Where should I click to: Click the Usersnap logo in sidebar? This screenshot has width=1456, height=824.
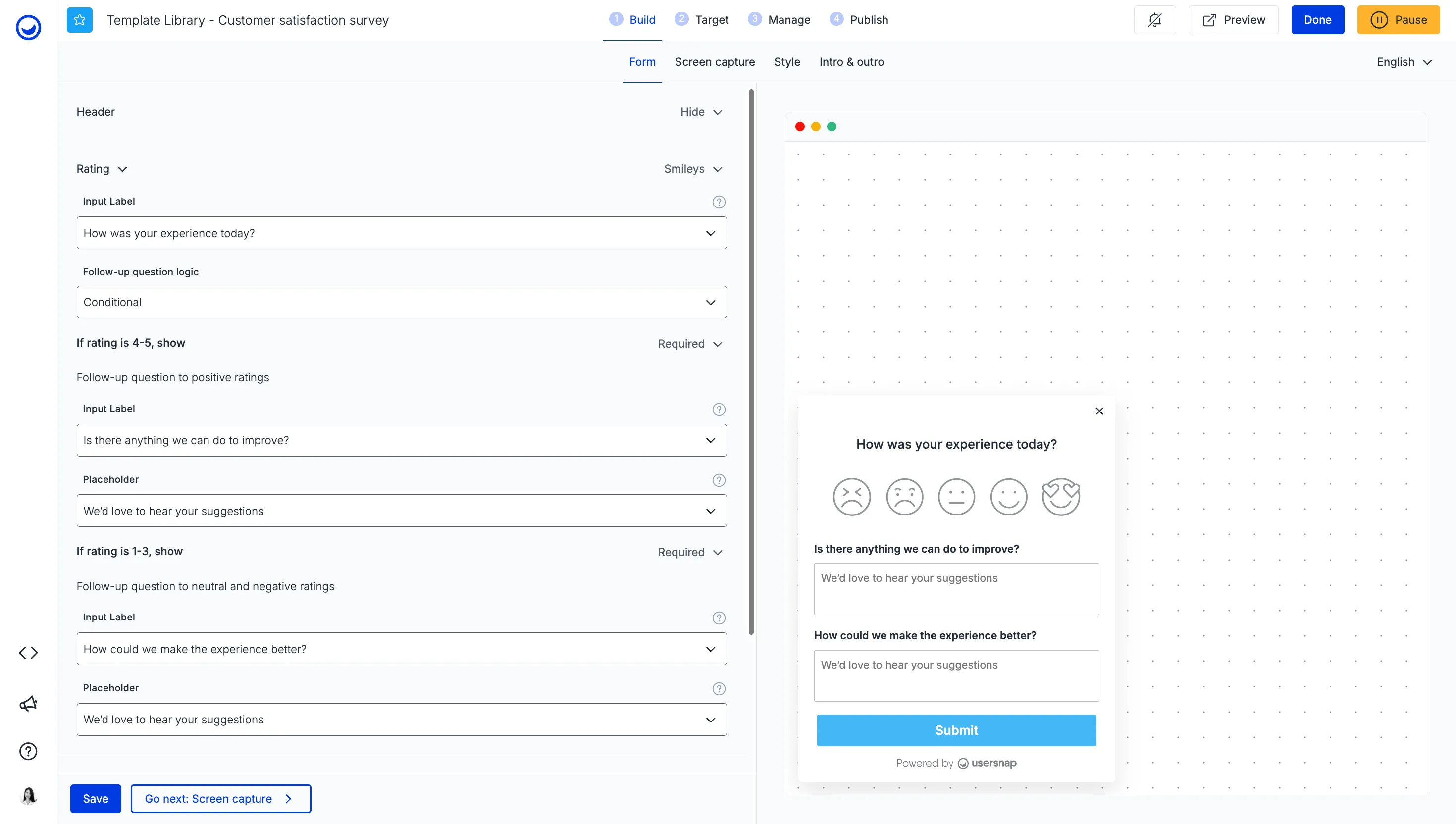coord(28,27)
